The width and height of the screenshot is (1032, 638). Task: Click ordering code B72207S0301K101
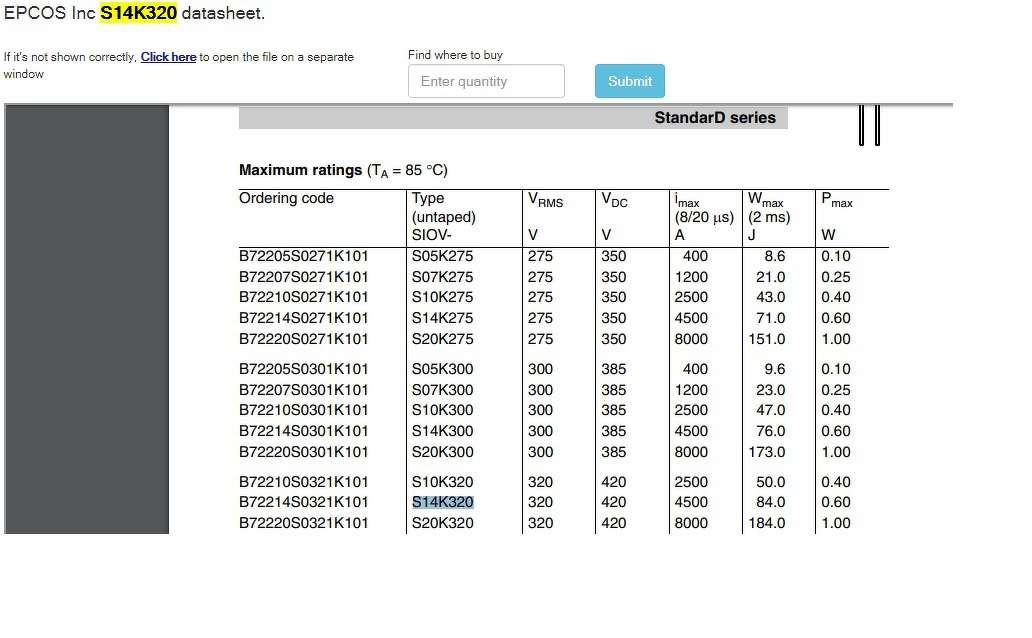point(303,390)
